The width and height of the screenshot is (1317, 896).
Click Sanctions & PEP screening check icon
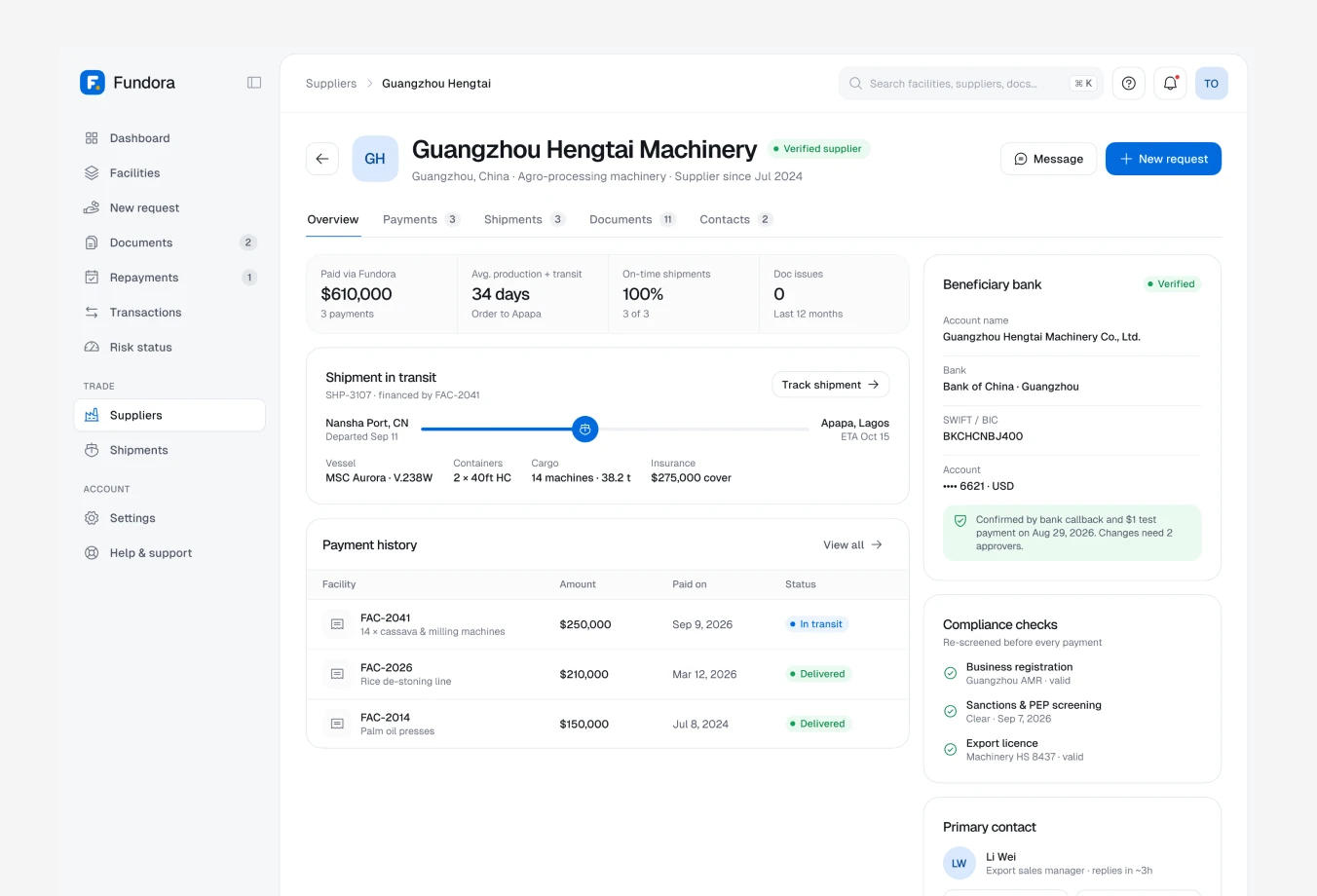coord(951,711)
